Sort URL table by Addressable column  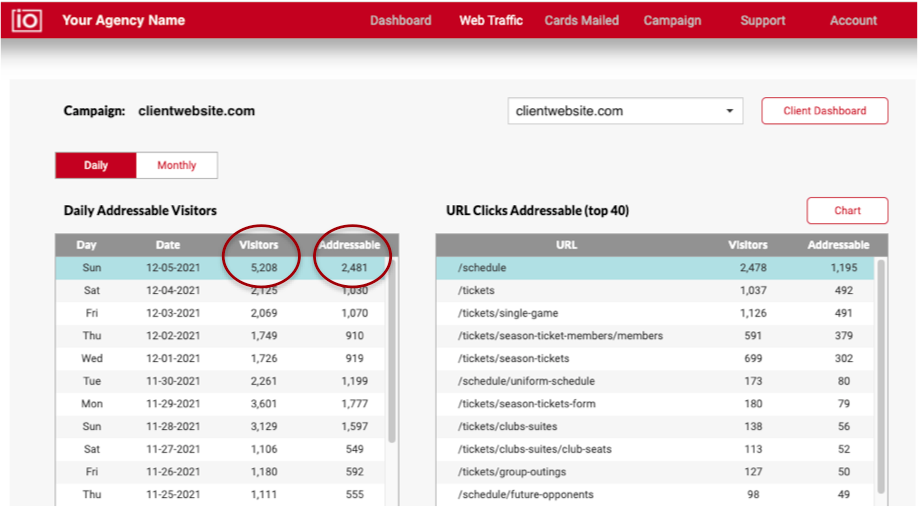coord(838,245)
